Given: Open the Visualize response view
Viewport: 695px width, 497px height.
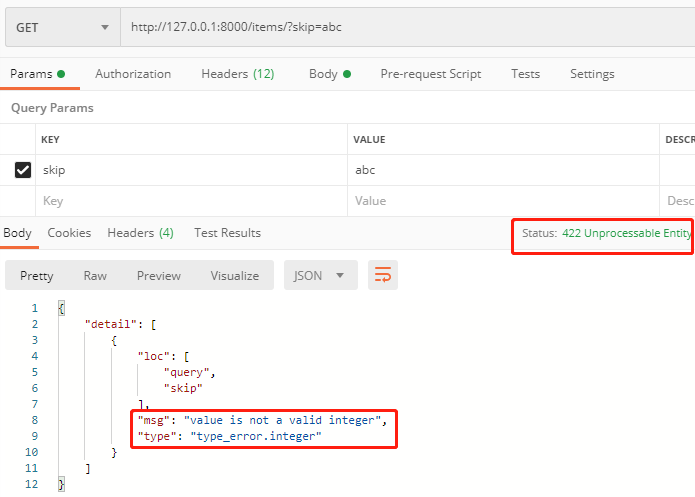Looking at the screenshot, I should click(234, 275).
